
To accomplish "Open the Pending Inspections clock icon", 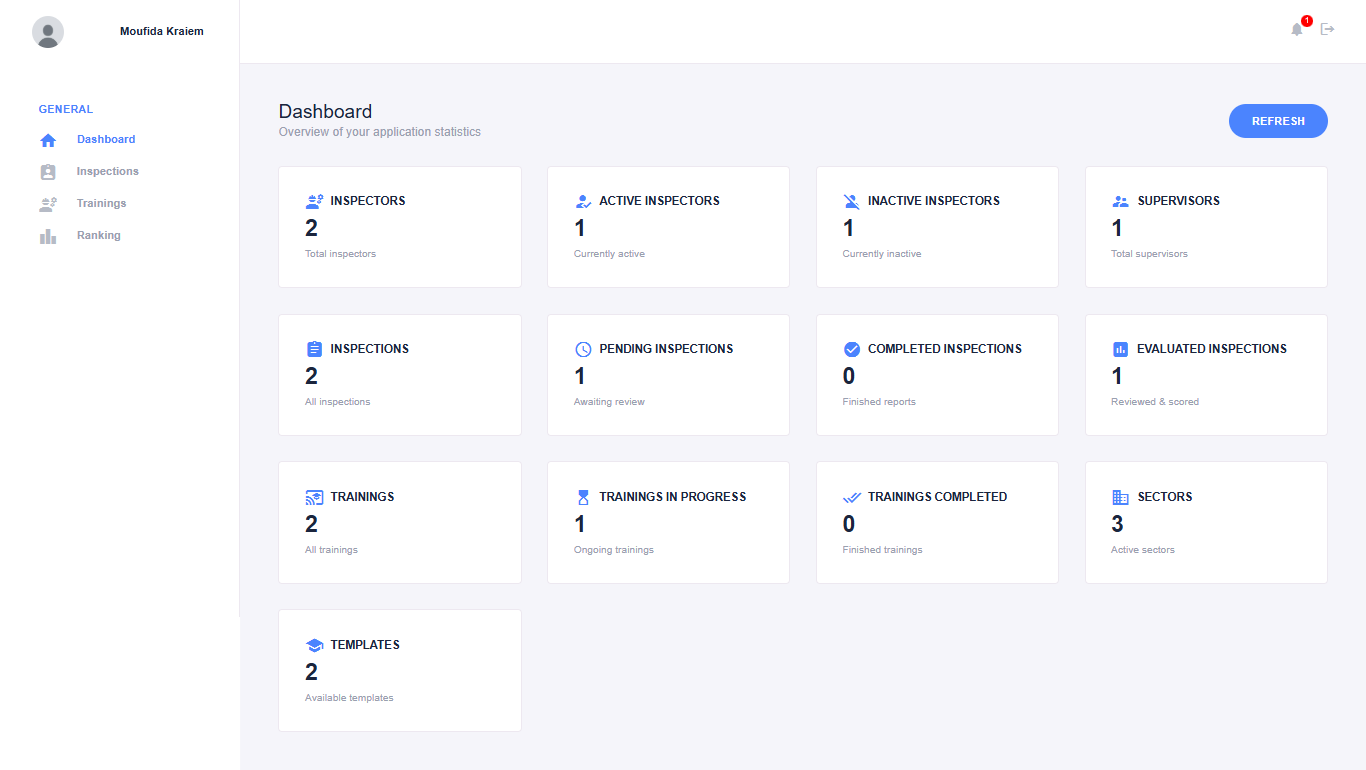I will point(582,348).
